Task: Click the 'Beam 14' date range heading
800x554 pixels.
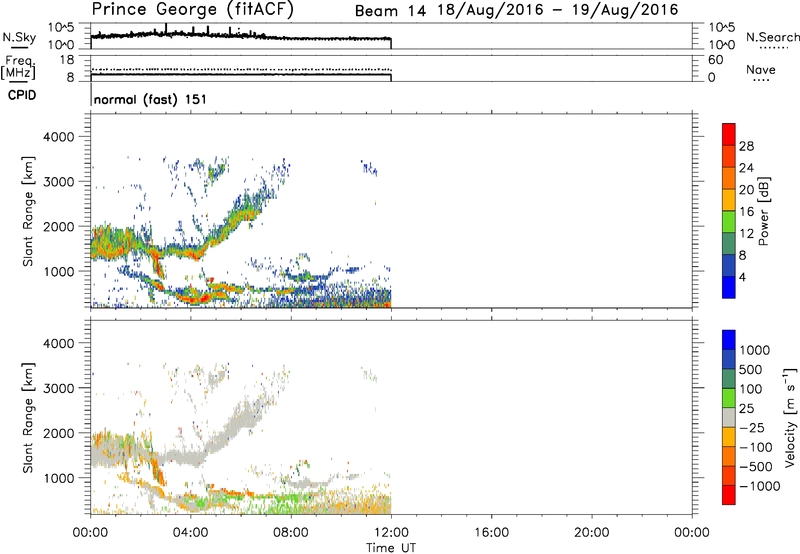Action: coord(516,10)
